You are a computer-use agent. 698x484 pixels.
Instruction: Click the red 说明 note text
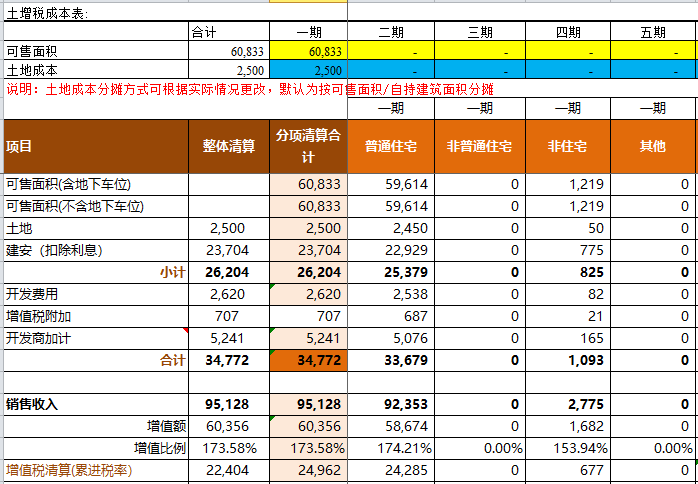point(250,89)
